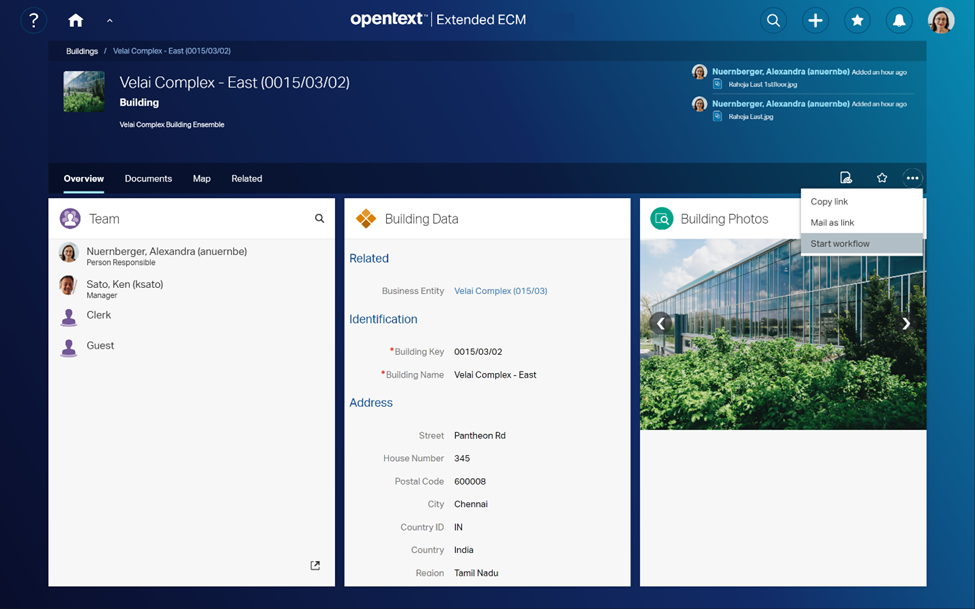Open the three-dot more actions menu
975x609 pixels.
(912, 178)
